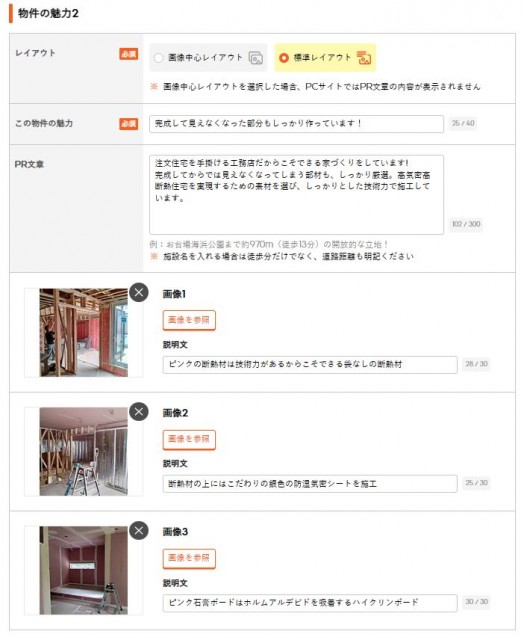Click the 標準レイアウト layout icon
This screenshot has height=640, width=524.
(364, 58)
